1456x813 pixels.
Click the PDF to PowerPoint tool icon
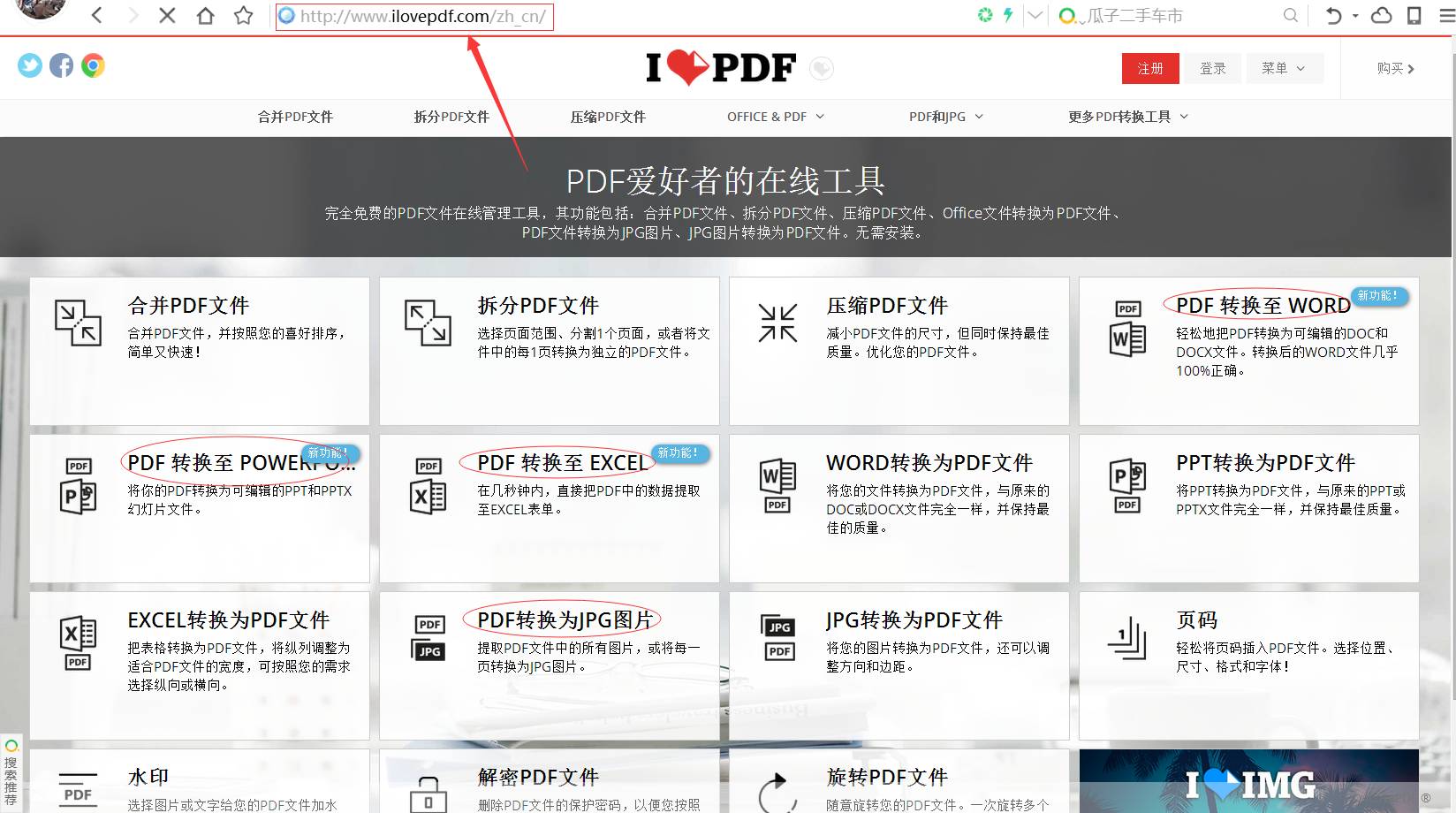pyautogui.click(x=78, y=485)
